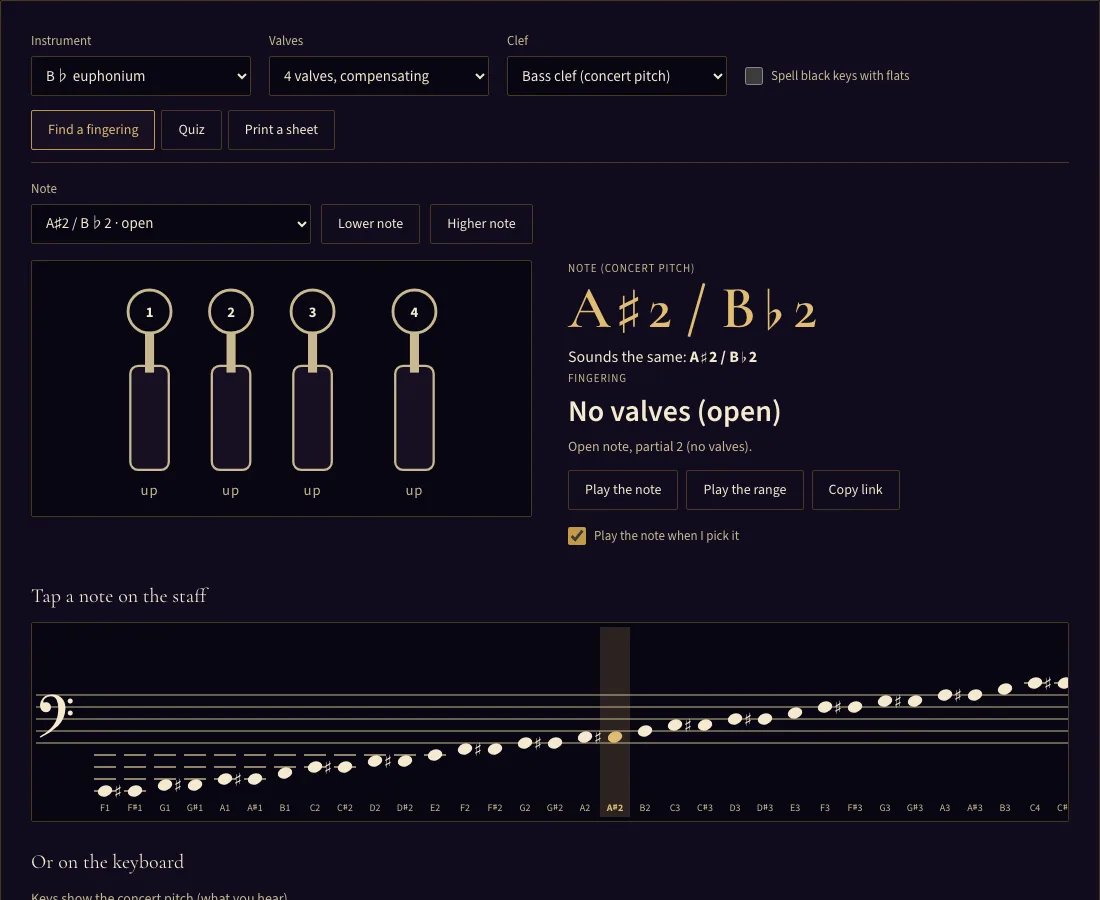Tap the F1 note on the staff
This screenshot has height=900, width=1100.
coord(105,791)
